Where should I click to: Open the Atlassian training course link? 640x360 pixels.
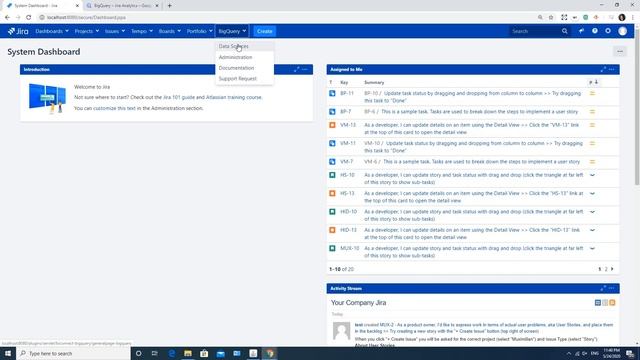click(234, 97)
